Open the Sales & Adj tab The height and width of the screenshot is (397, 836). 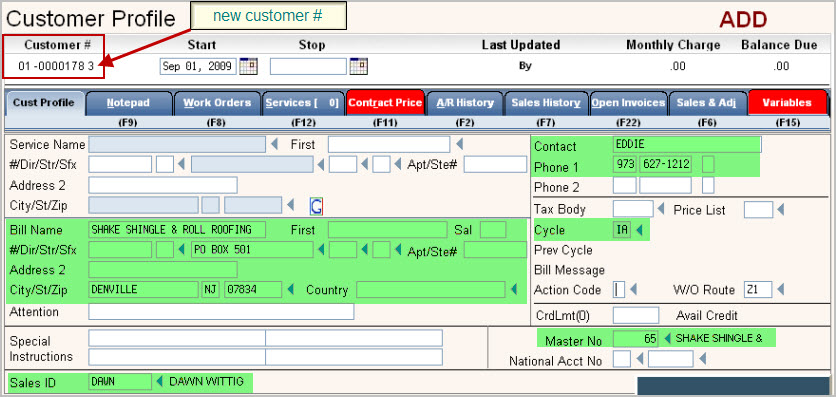coord(708,103)
